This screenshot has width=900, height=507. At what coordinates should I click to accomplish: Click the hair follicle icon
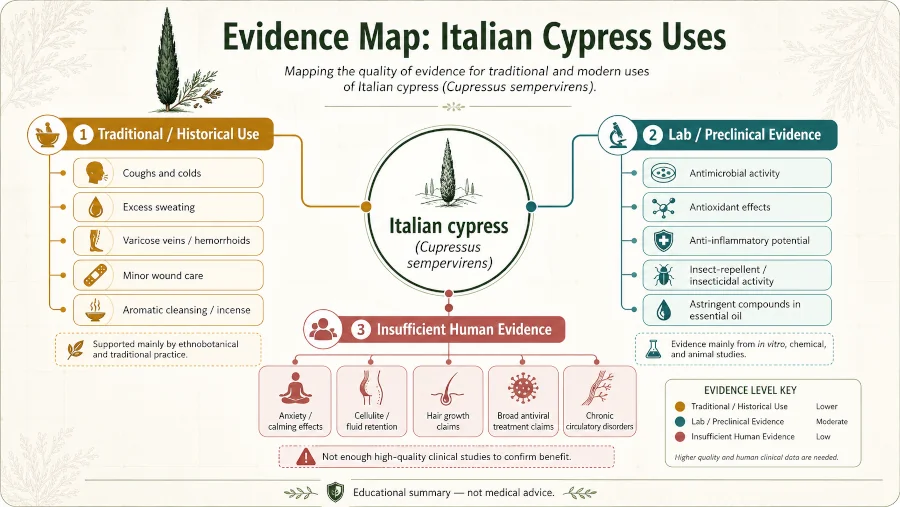click(x=448, y=389)
